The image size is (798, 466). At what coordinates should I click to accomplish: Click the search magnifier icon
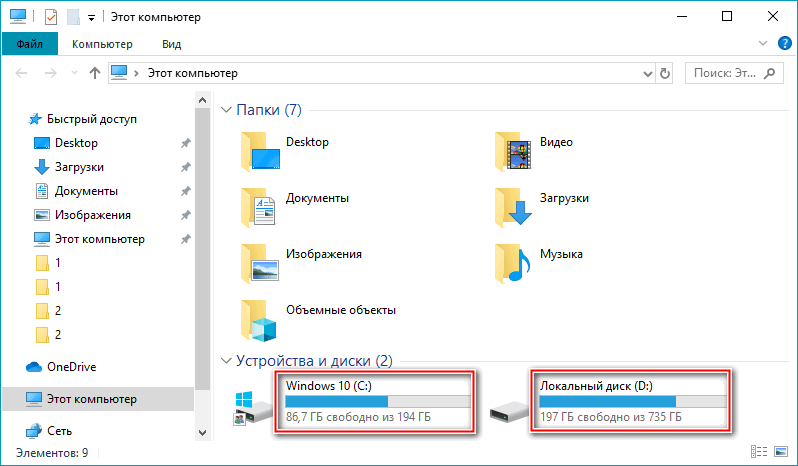770,73
